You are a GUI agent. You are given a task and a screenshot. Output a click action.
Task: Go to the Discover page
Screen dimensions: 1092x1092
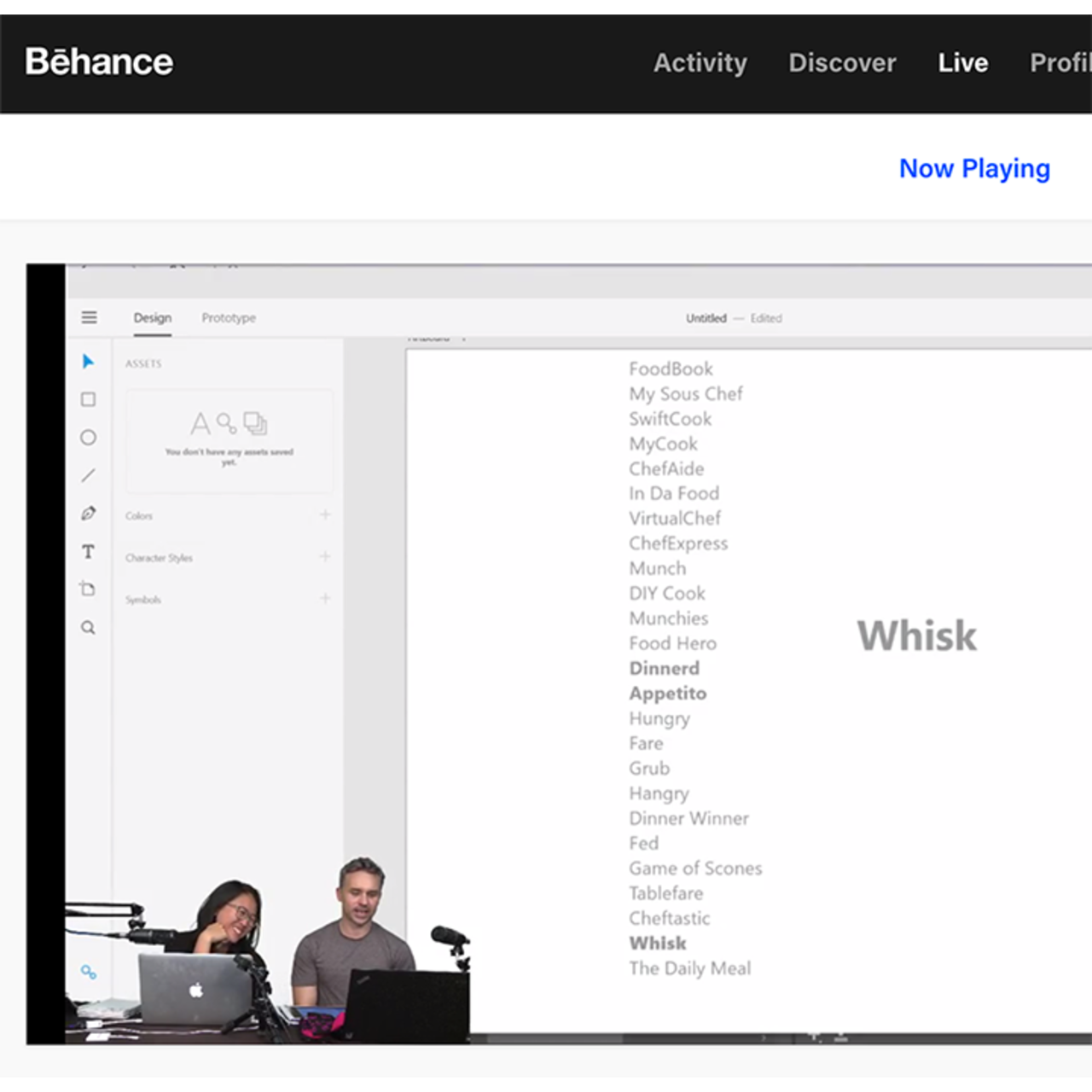842,62
